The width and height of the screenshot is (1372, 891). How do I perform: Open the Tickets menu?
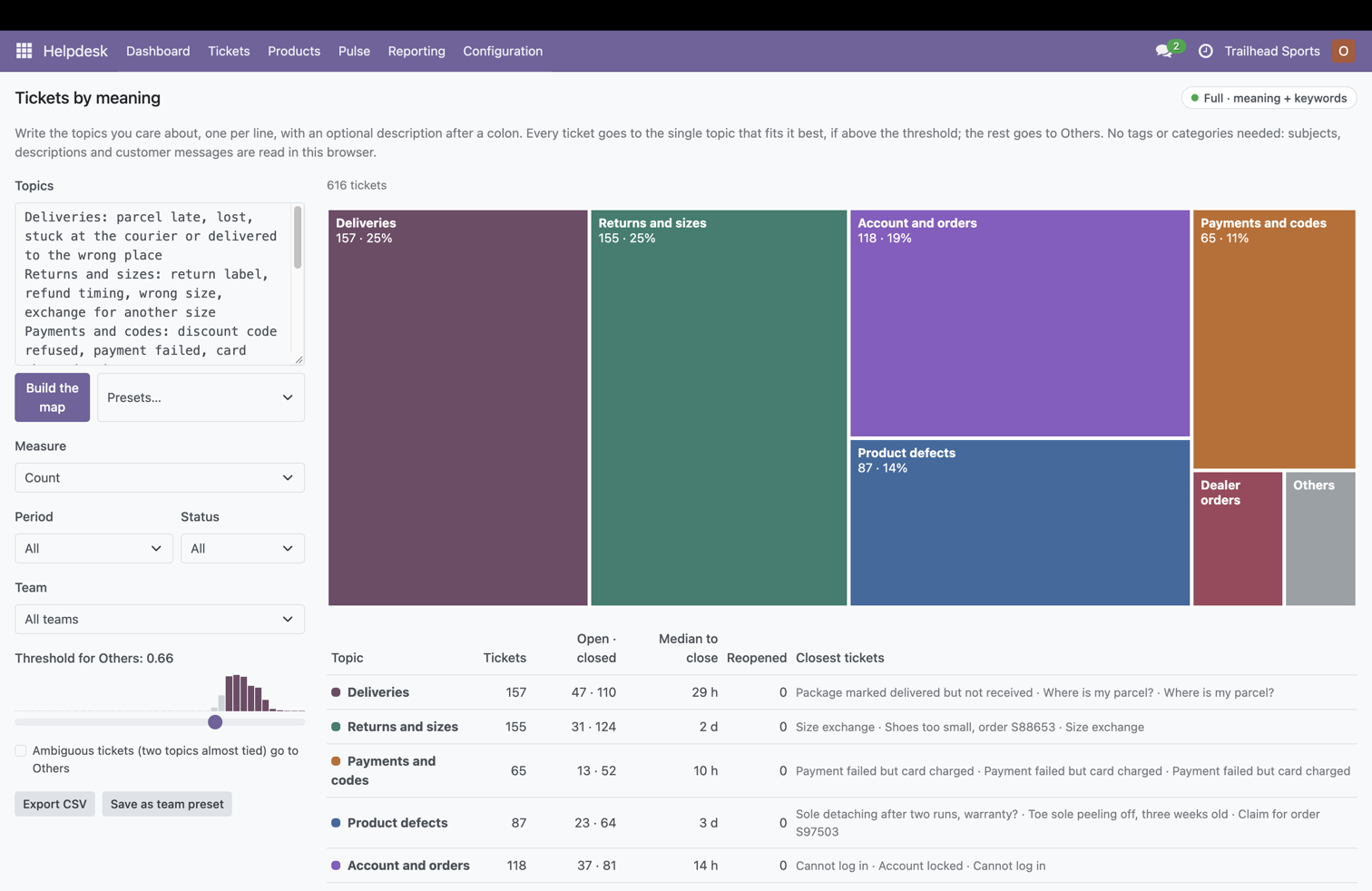coord(229,51)
